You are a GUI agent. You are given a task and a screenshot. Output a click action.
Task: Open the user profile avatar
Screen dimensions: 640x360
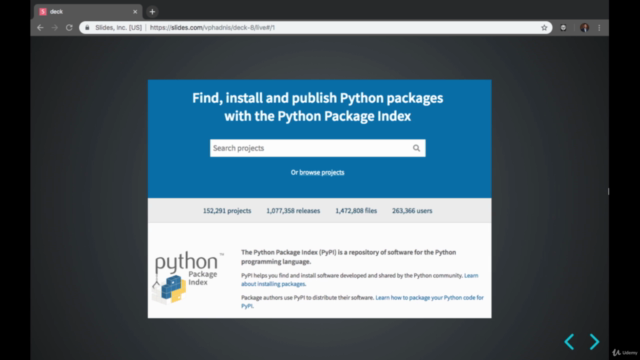click(584, 28)
